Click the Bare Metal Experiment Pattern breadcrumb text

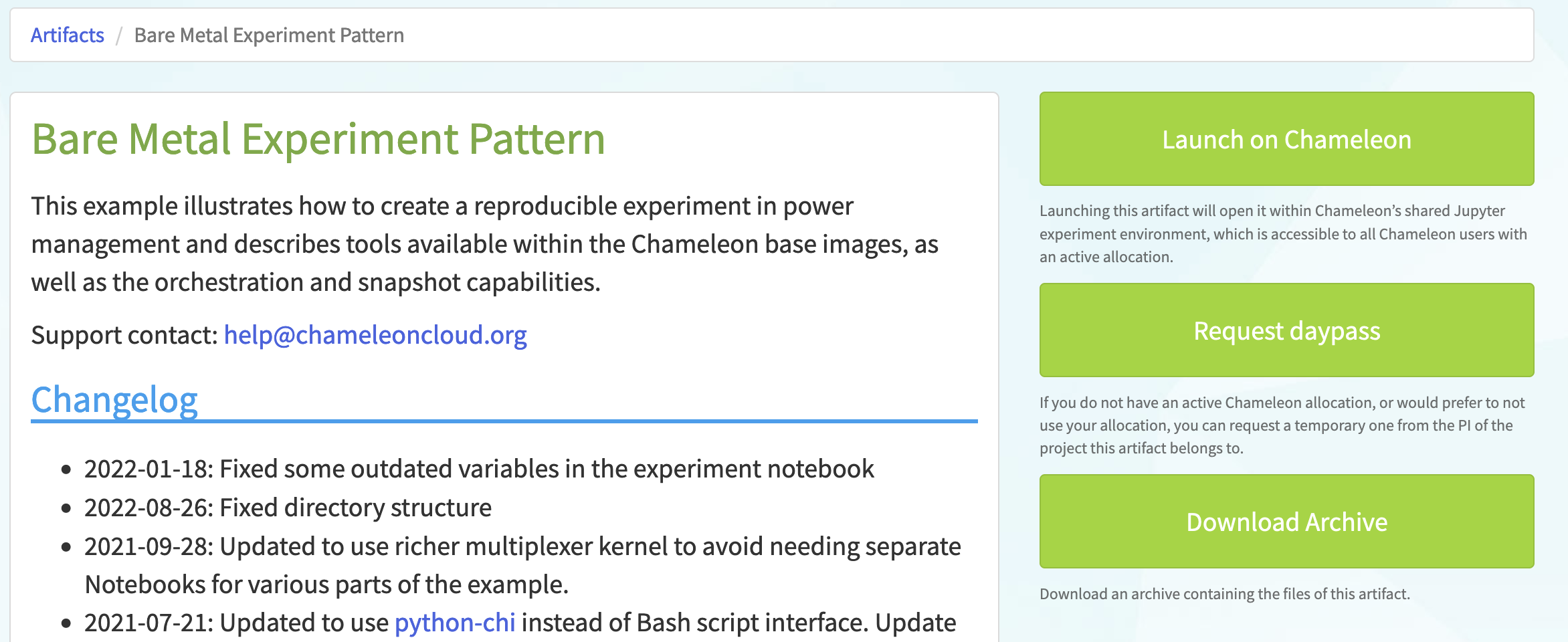point(269,35)
